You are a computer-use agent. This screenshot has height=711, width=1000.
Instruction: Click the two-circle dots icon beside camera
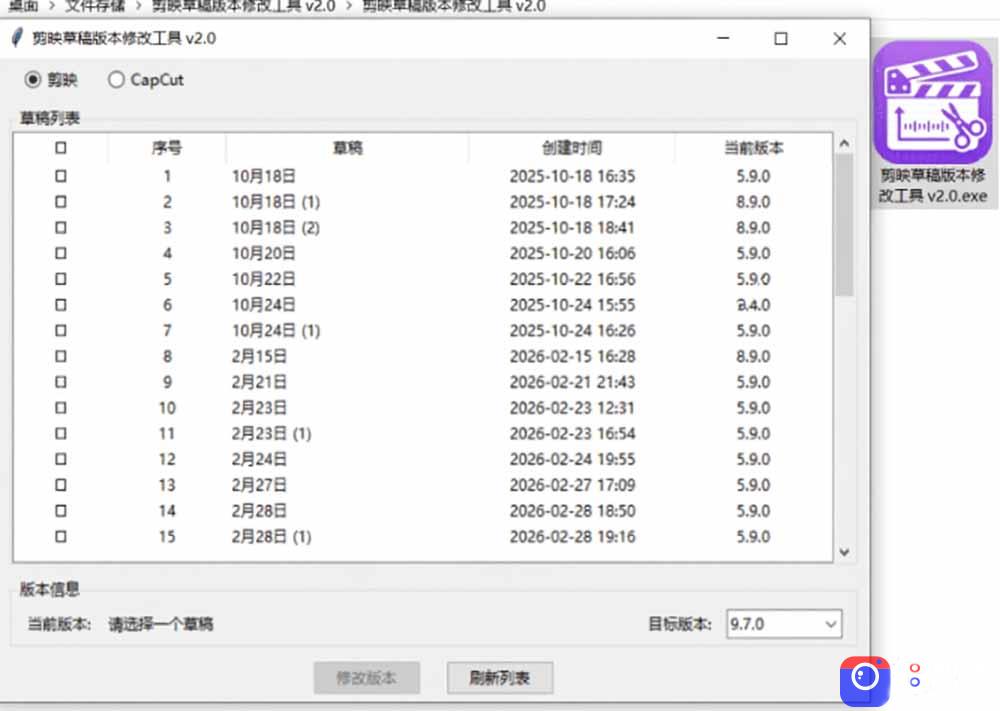pyautogui.click(x=915, y=675)
